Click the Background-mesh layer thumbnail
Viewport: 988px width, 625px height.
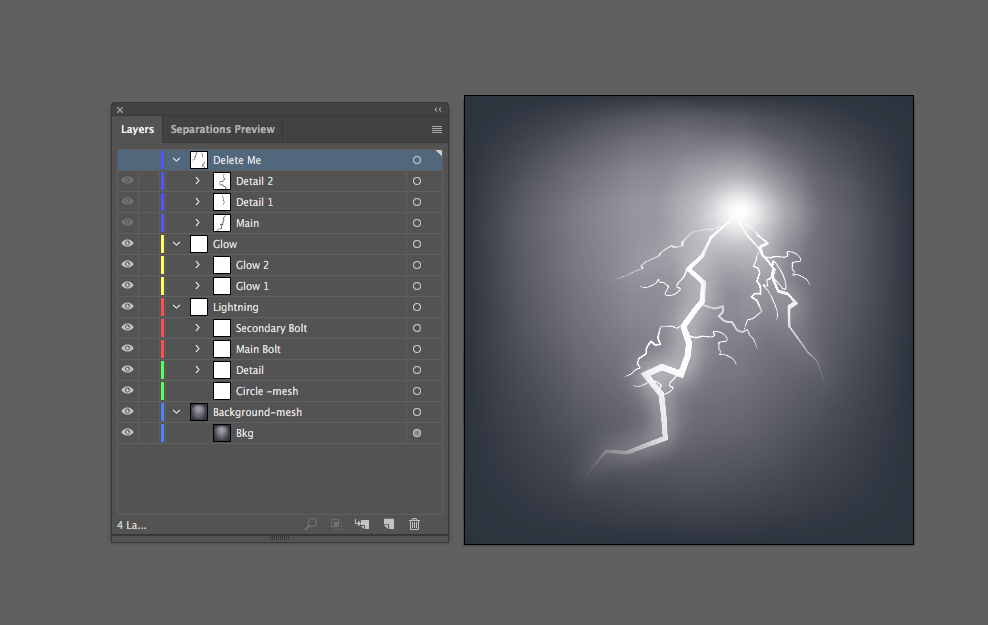(199, 412)
